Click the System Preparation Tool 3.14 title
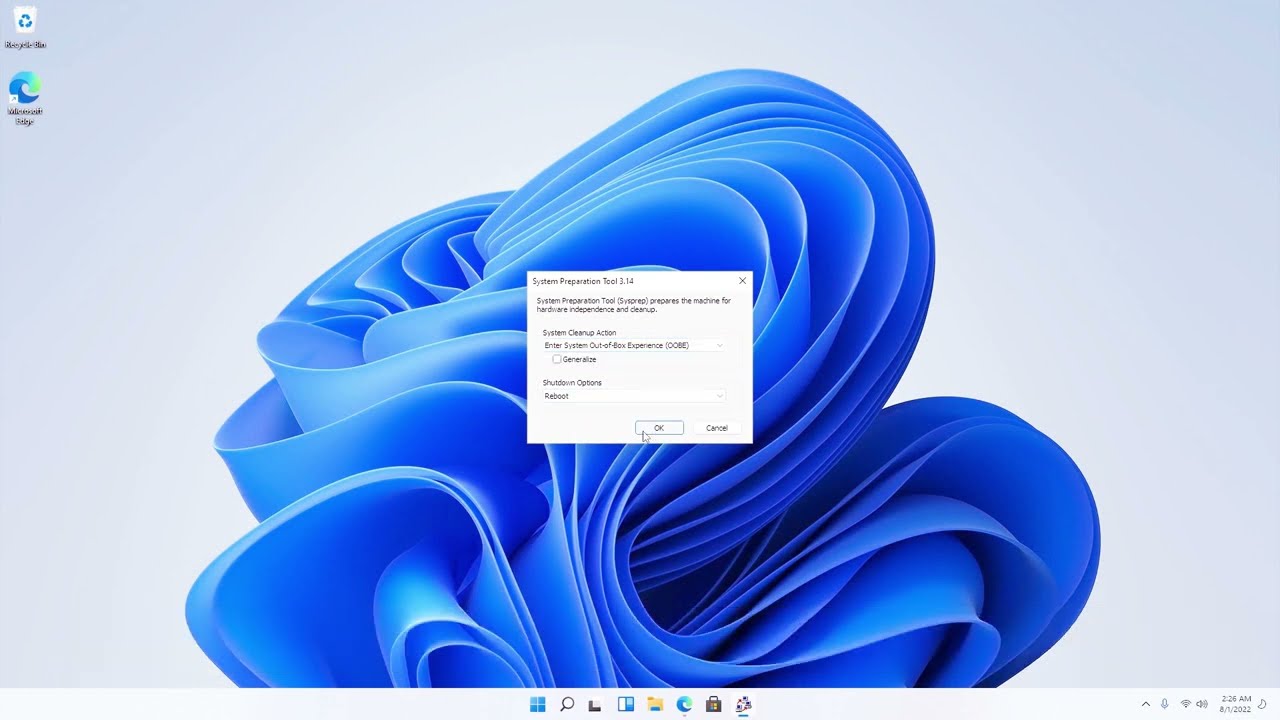Image resolution: width=1280 pixels, height=720 pixels. coord(583,281)
